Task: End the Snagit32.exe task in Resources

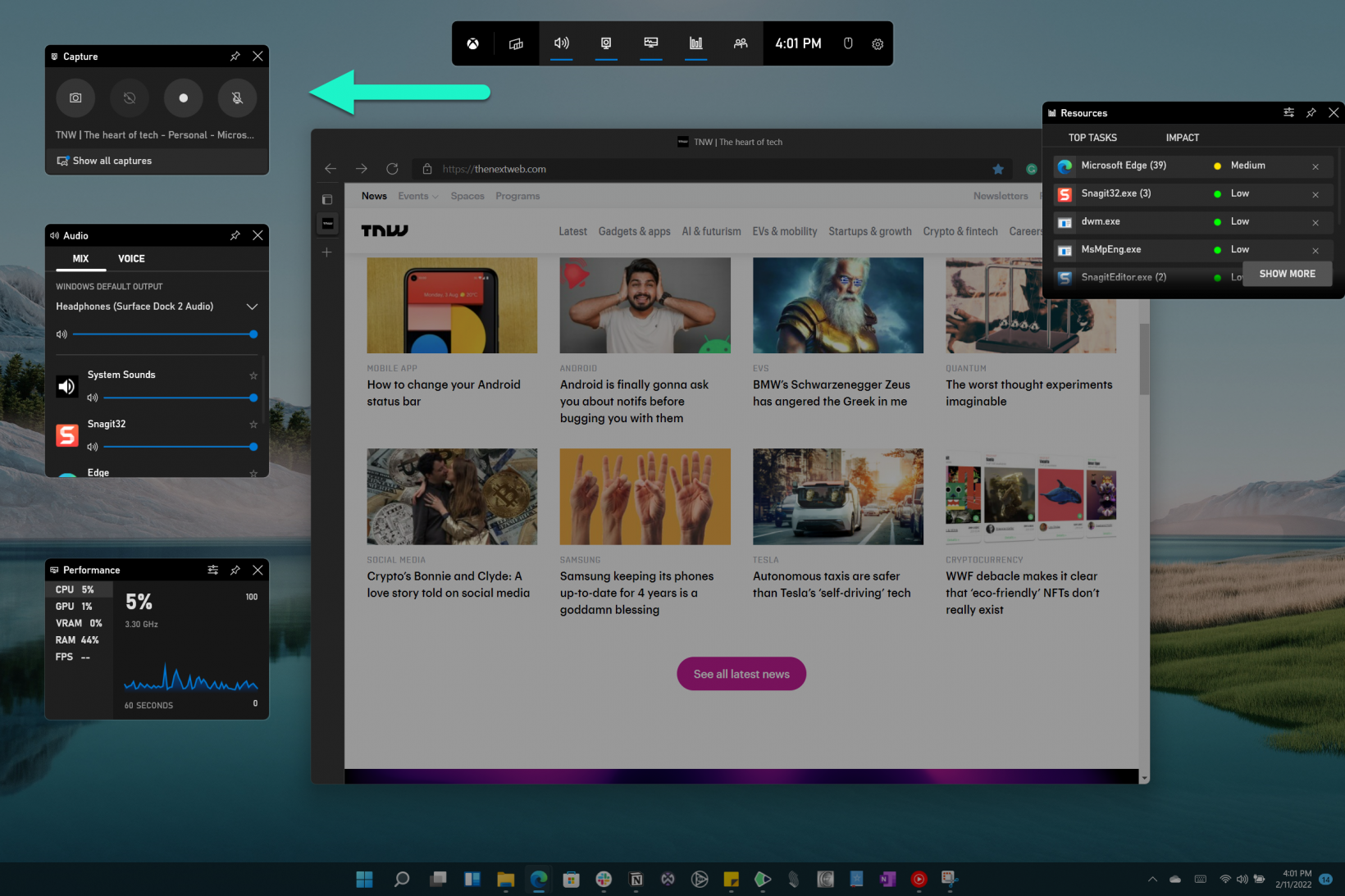Action: click(x=1315, y=194)
